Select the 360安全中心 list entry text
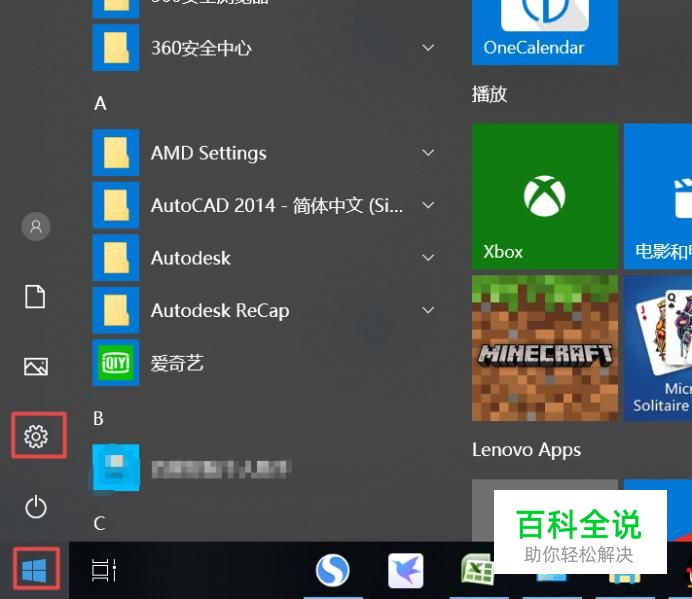The height and width of the screenshot is (599, 692). click(x=202, y=48)
